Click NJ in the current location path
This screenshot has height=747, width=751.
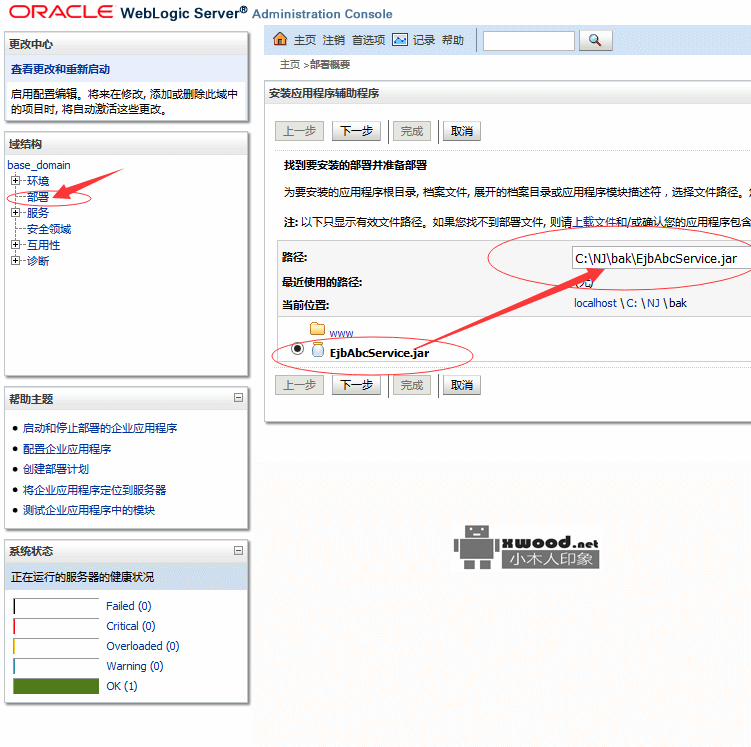click(653, 303)
